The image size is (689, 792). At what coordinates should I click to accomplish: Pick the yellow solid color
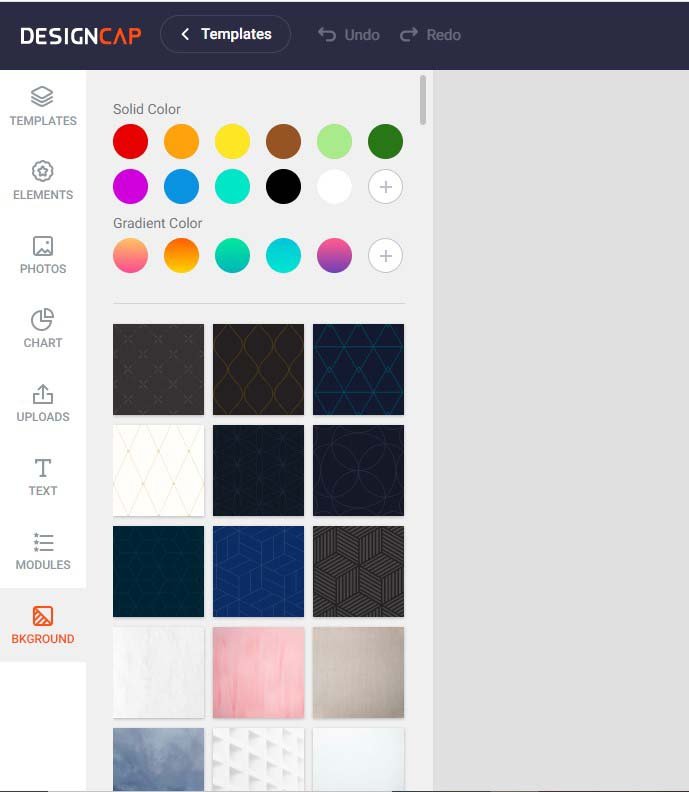(x=232, y=141)
